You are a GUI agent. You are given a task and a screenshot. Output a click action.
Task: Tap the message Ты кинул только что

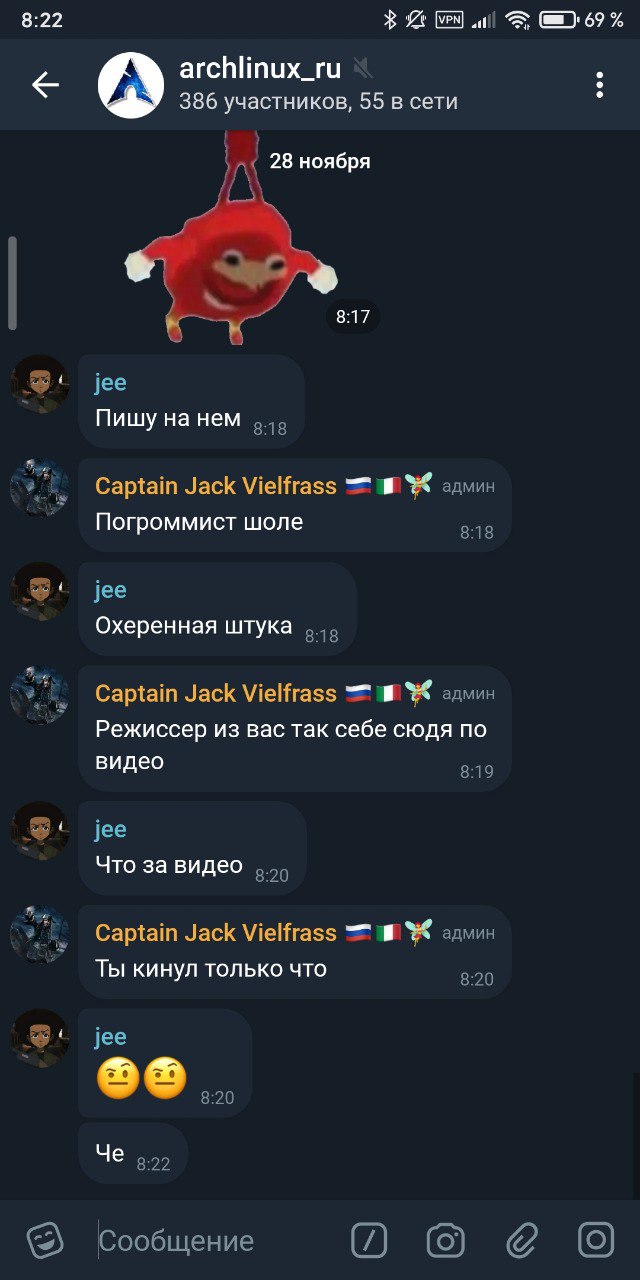point(295,952)
